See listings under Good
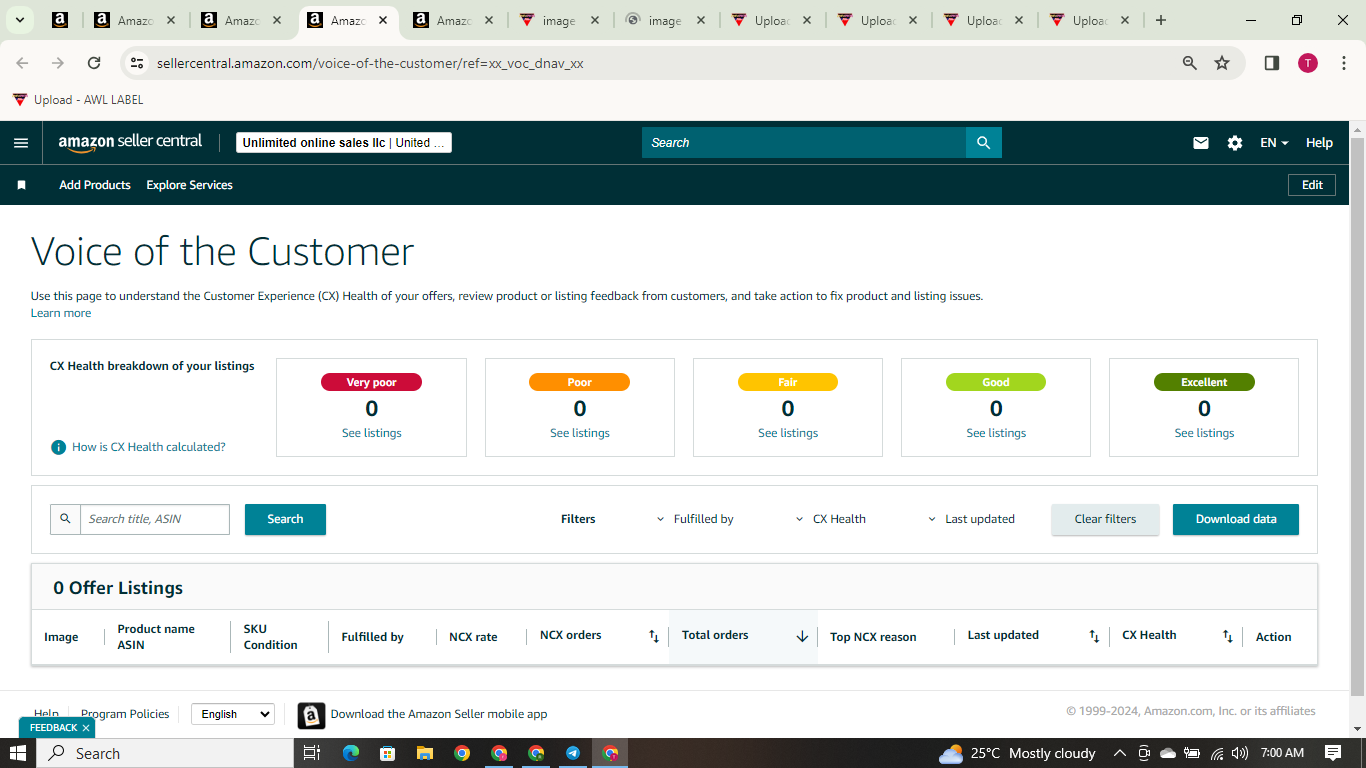 (x=996, y=433)
